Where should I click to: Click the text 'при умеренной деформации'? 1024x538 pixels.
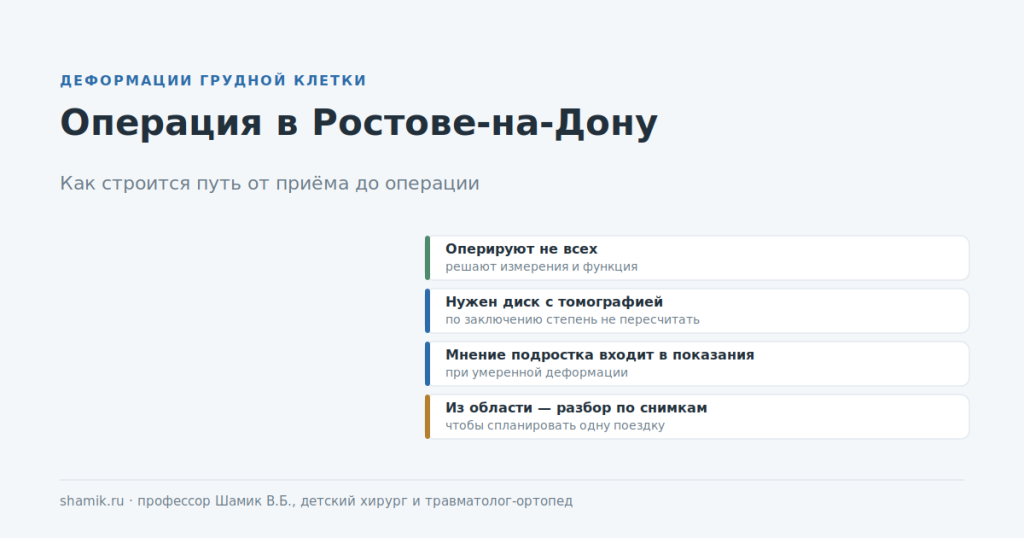click(536, 372)
